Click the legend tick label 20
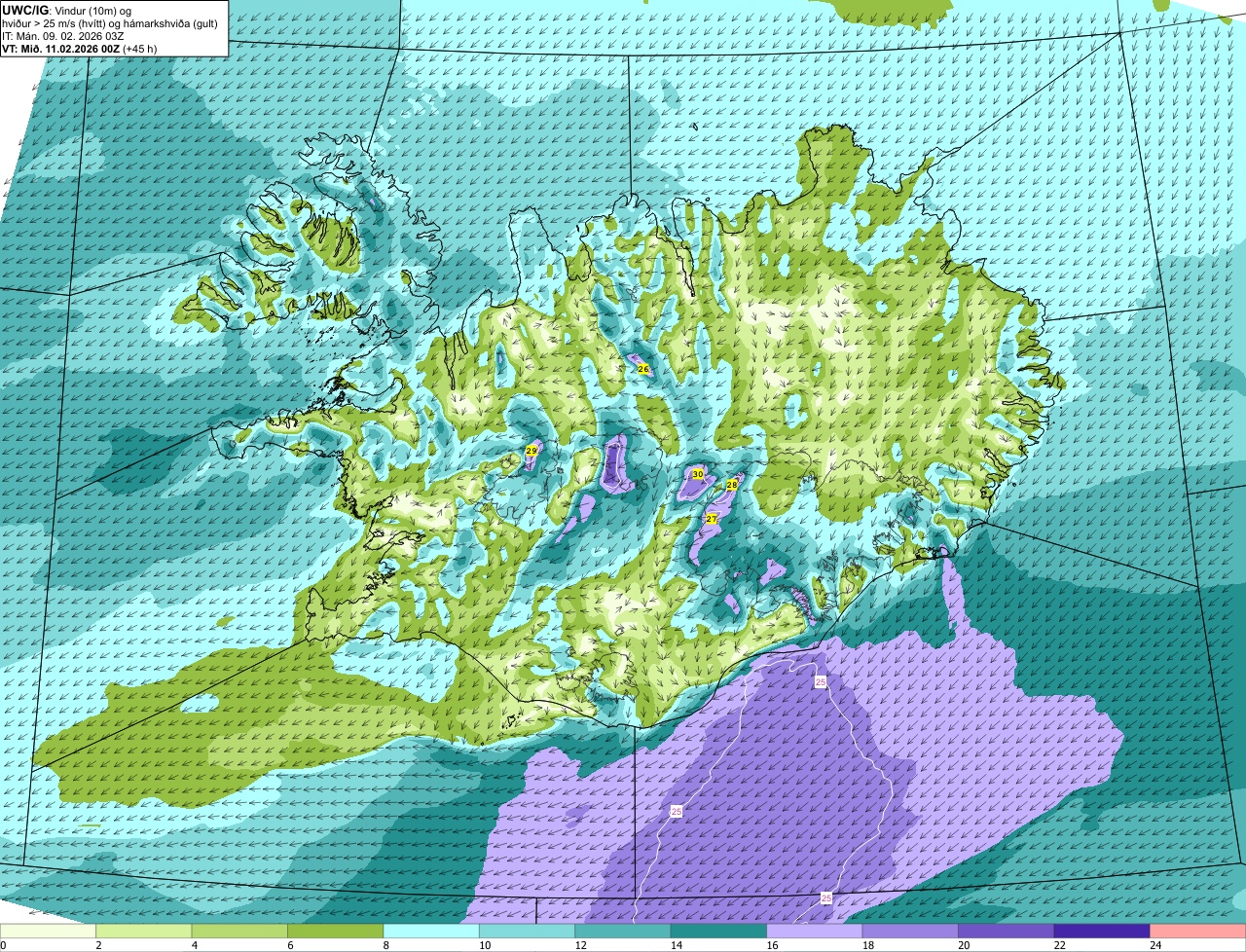 964,944
